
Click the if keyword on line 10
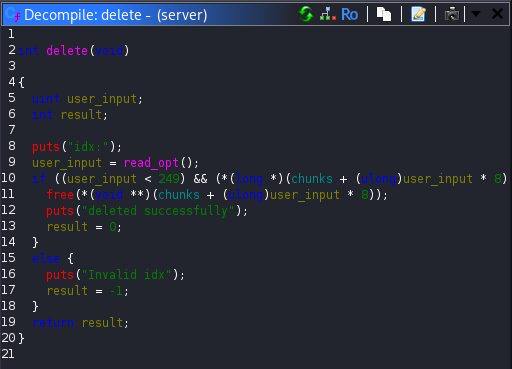tap(39, 179)
